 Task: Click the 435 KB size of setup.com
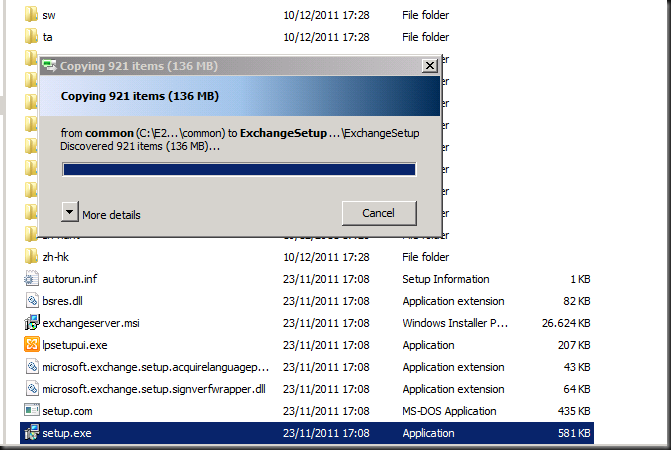tap(574, 411)
